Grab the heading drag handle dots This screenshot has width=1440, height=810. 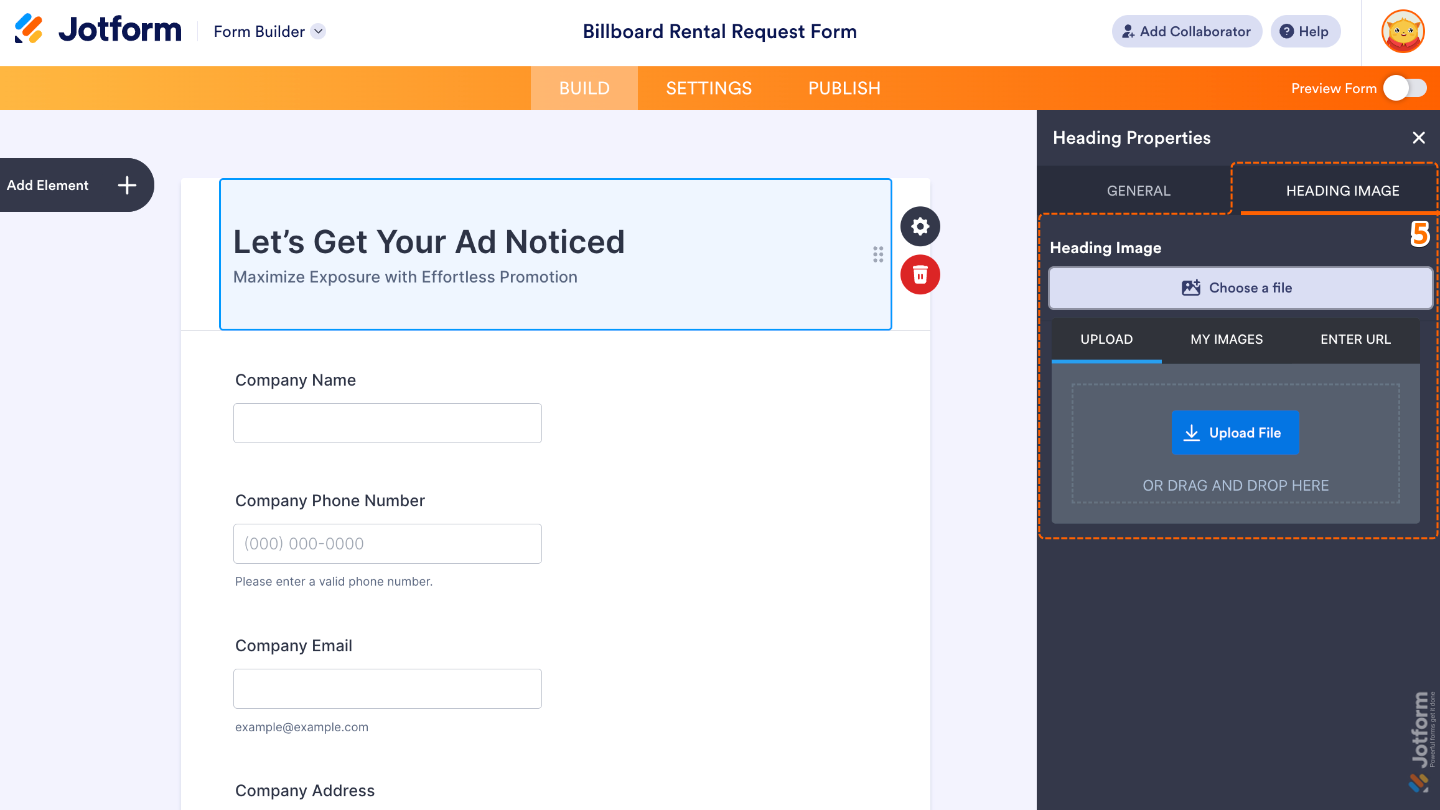click(878, 255)
